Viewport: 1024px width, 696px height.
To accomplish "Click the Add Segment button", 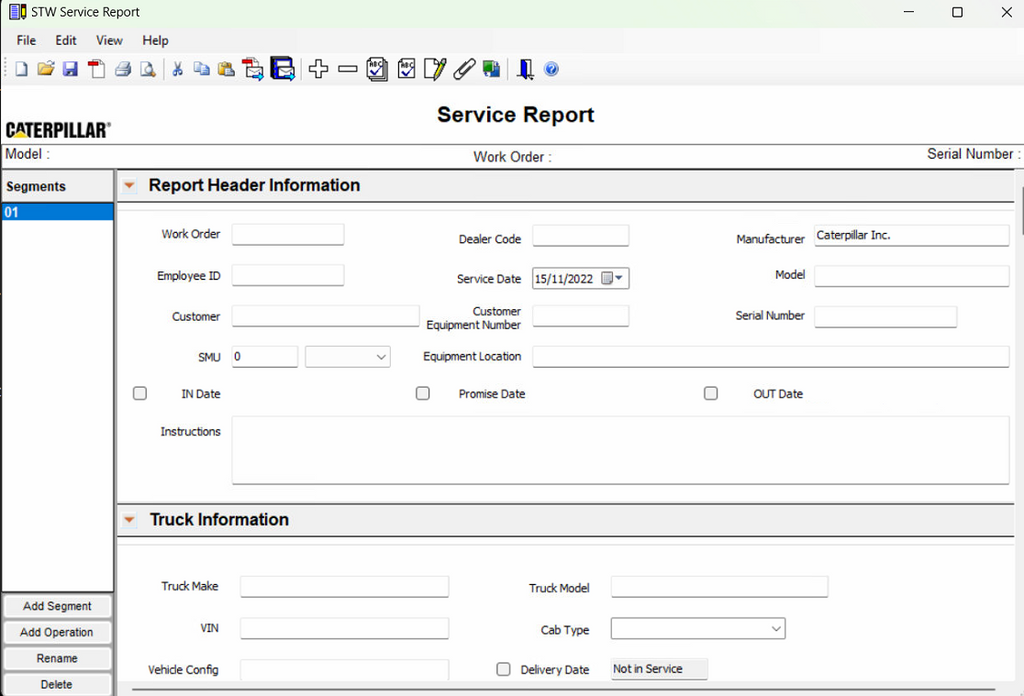I will [57, 606].
